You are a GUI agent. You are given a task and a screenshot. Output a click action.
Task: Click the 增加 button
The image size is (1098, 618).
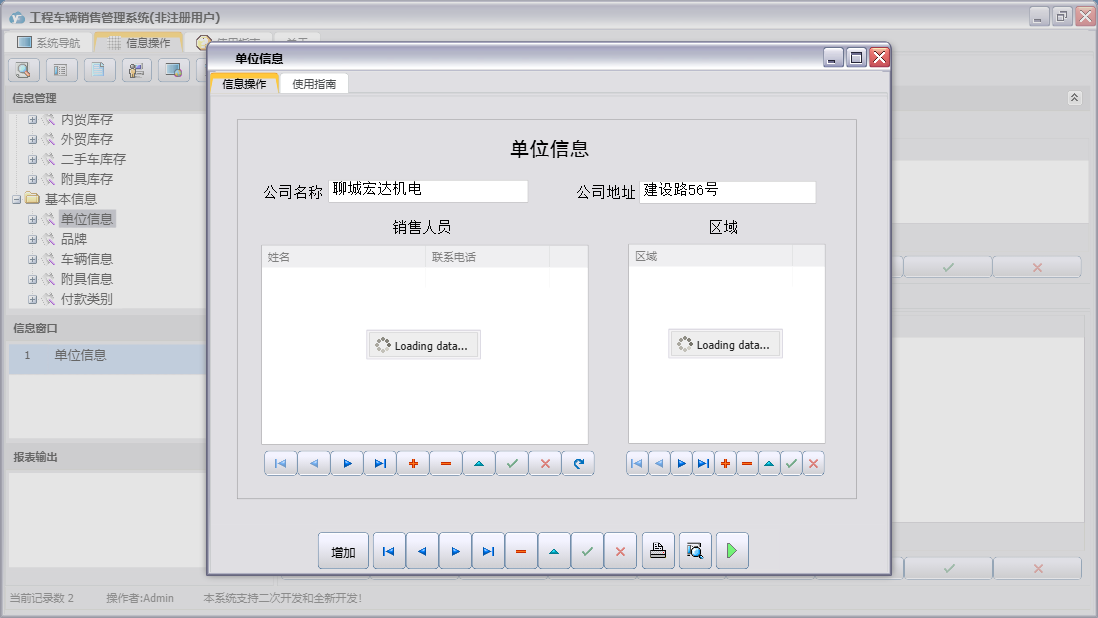pyautogui.click(x=343, y=551)
